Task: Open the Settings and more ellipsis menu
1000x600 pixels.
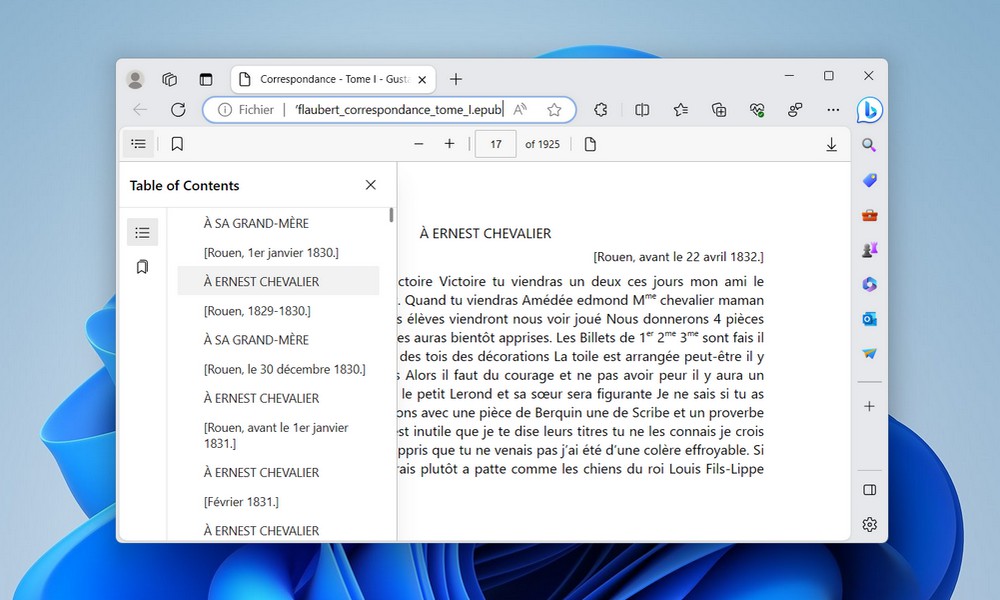Action: (833, 110)
